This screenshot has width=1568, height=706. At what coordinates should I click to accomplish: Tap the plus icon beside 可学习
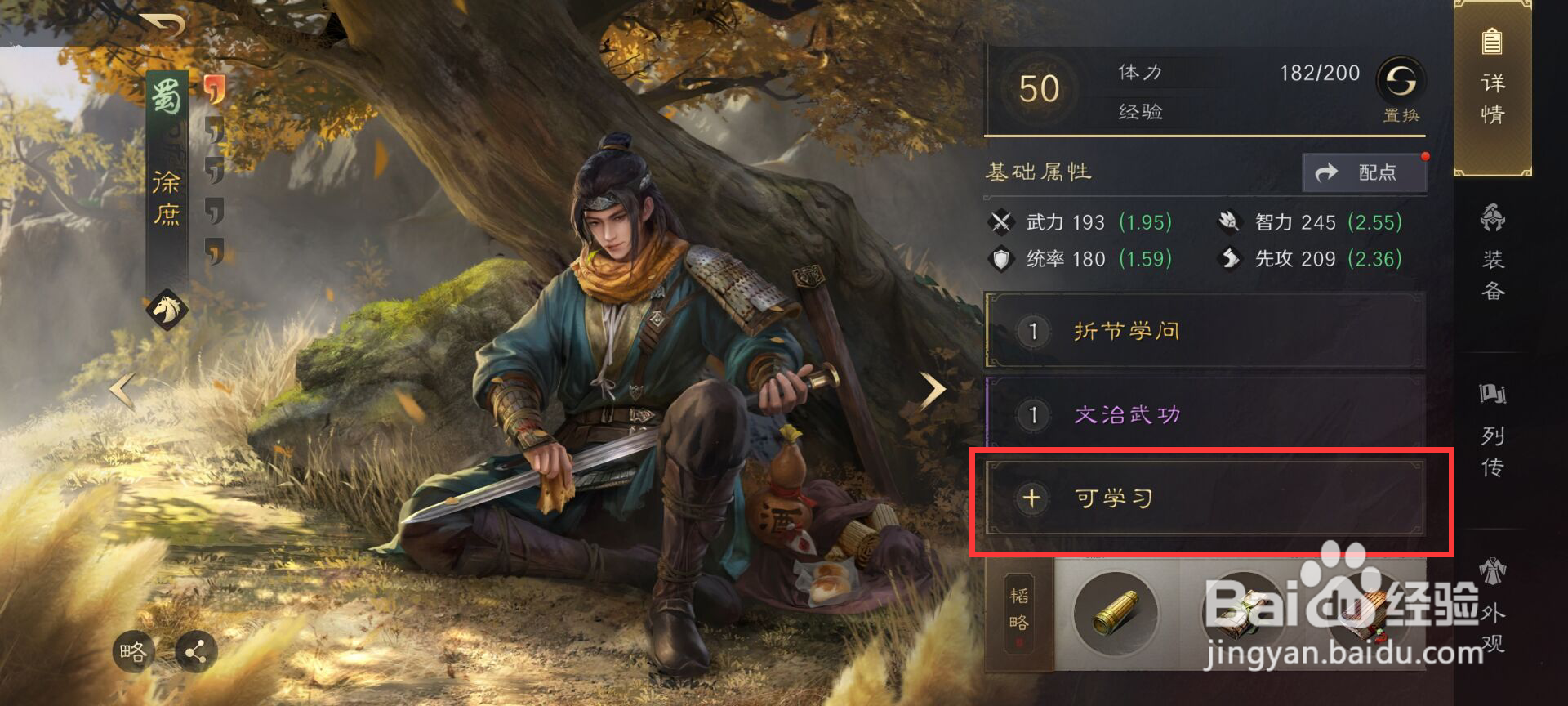1031,498
